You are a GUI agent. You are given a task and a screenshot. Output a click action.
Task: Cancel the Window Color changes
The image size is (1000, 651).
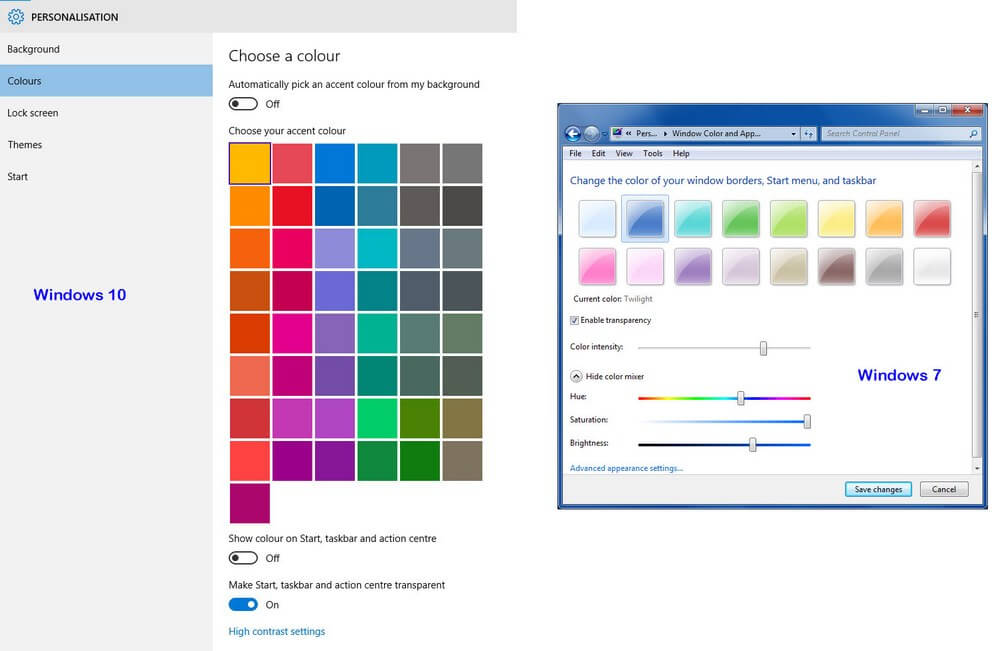944,489
